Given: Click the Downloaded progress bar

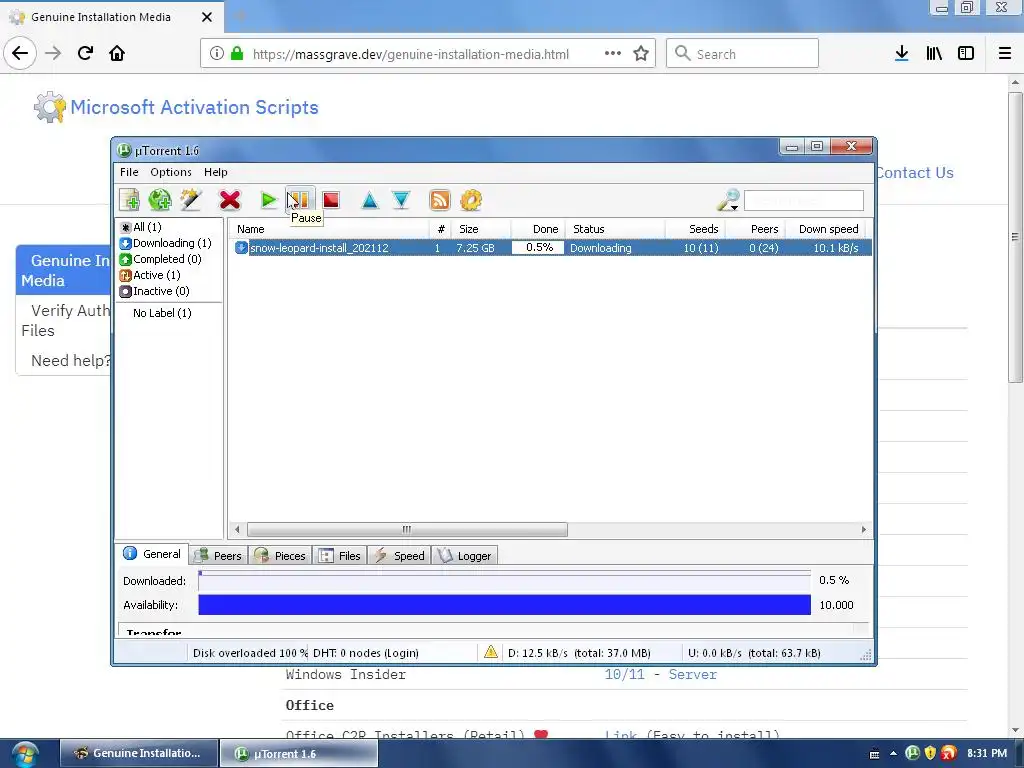Looking at the screenshot, I should pyautogui.click(x=504, y=580).
